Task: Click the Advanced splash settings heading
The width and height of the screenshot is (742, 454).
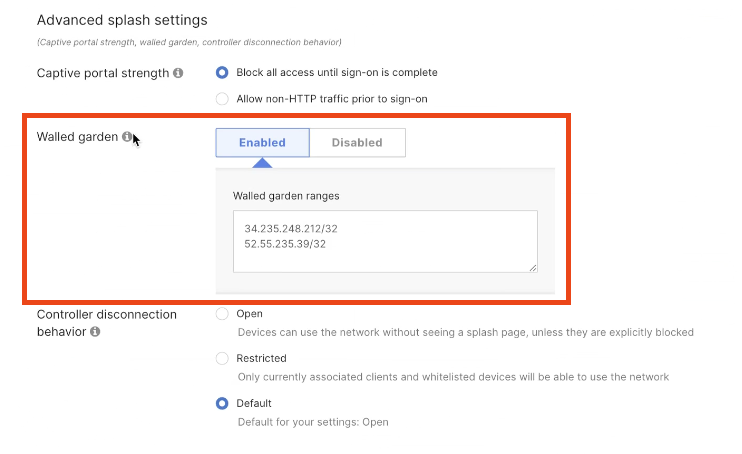Action: tap(122, 19)
